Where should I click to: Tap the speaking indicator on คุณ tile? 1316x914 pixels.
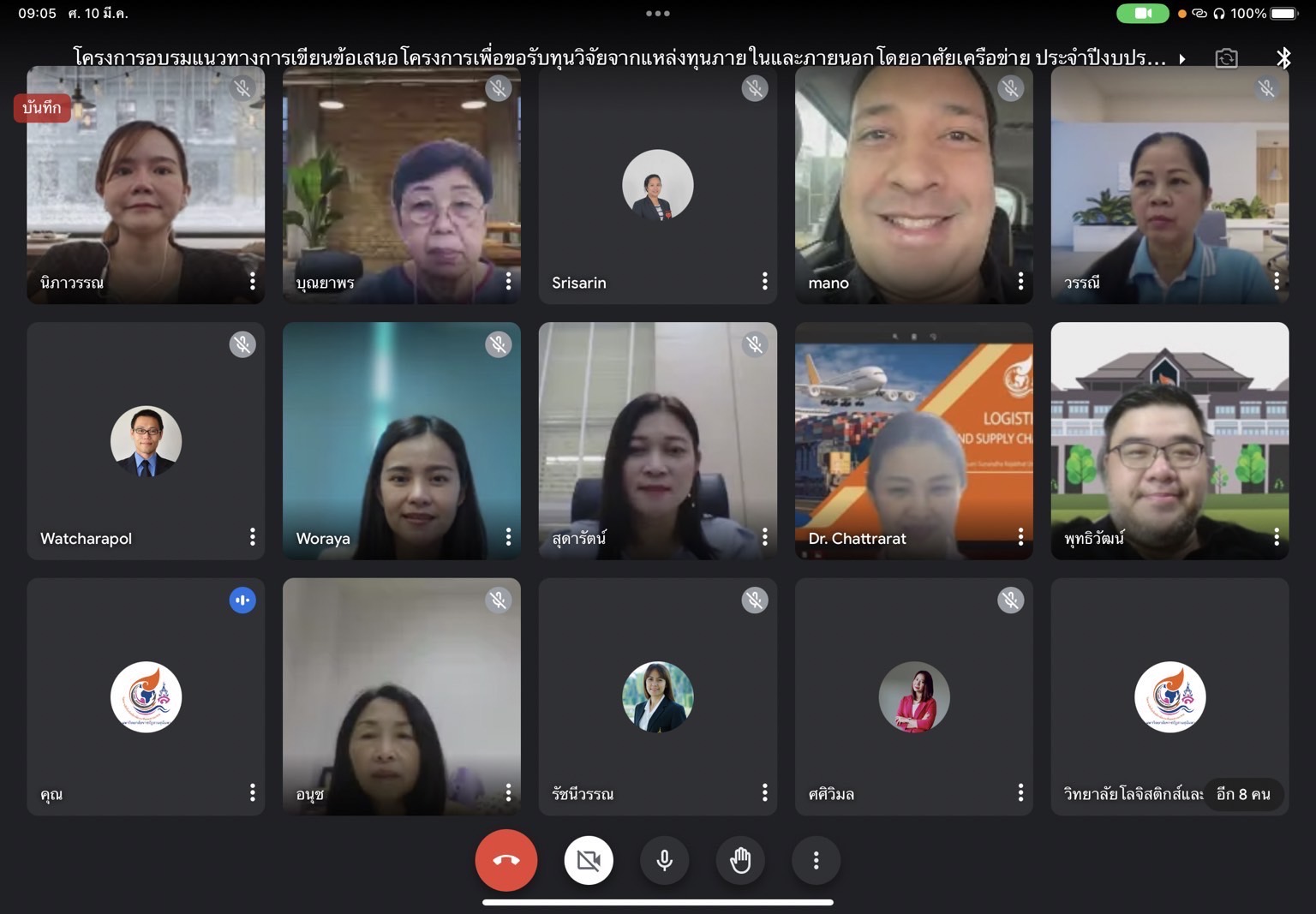pos(242,600)
